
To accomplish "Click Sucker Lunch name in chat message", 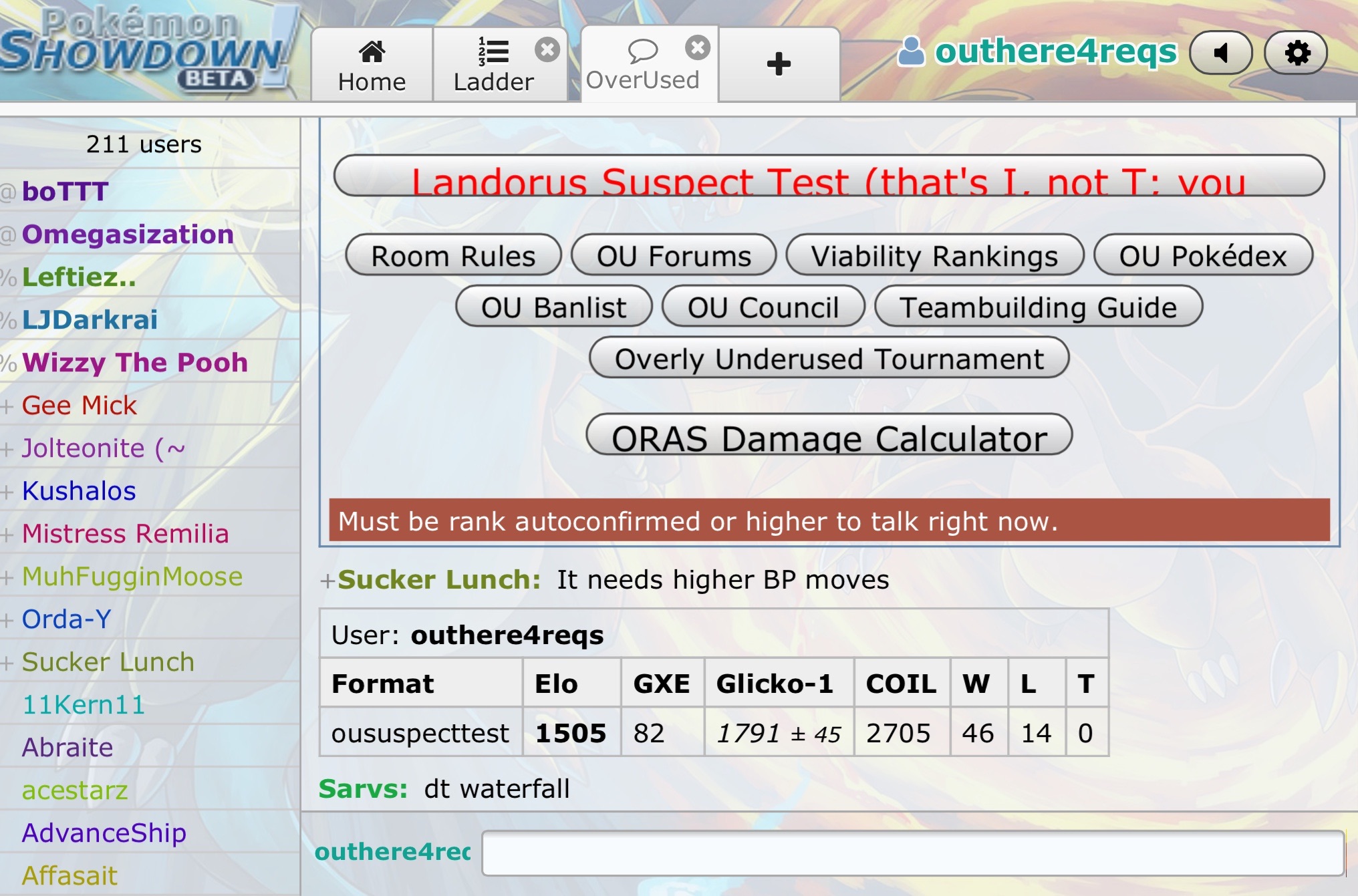I will 438,579.
